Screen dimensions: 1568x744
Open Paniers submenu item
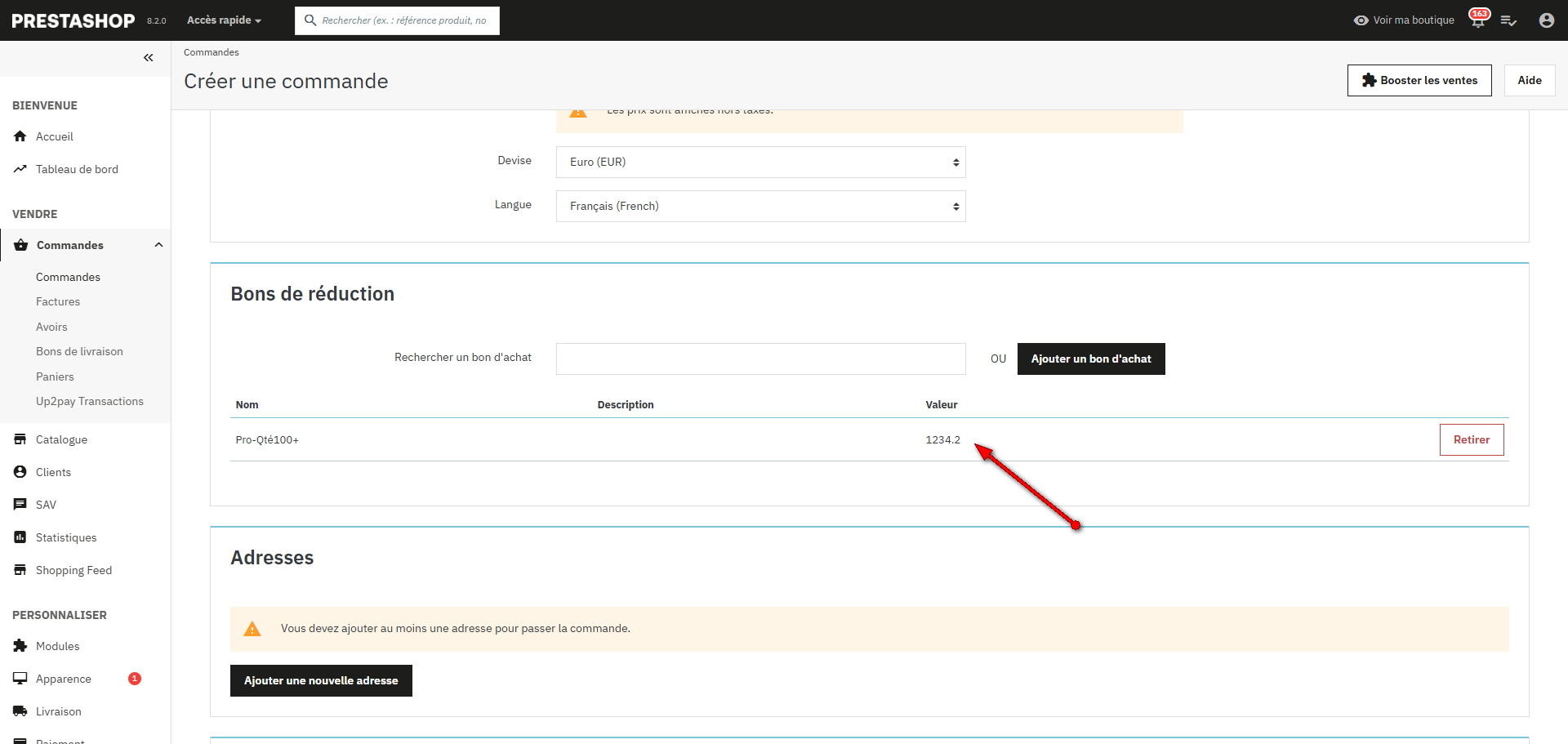point(55,376)
